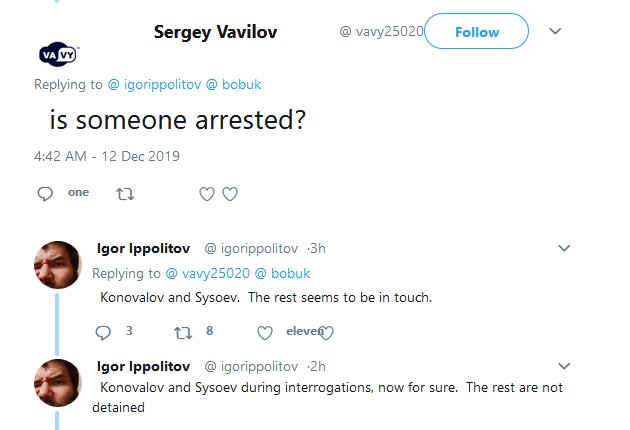
Task: Retweet Sergey Vavilov's main tweet
Action: [x=125, y=193]
